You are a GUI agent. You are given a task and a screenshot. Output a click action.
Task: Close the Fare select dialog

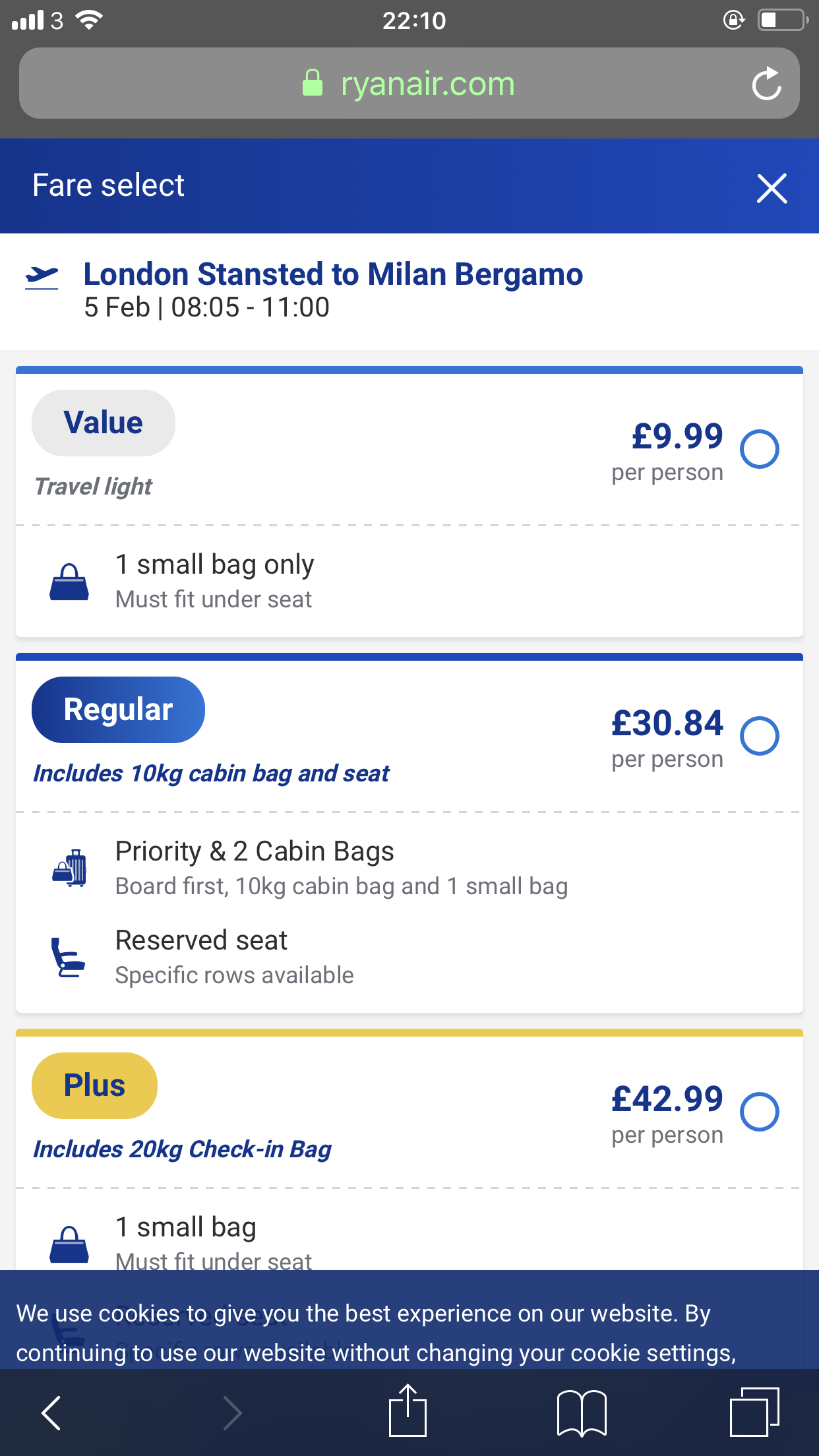pyautogui.click(x=772, y=189)
